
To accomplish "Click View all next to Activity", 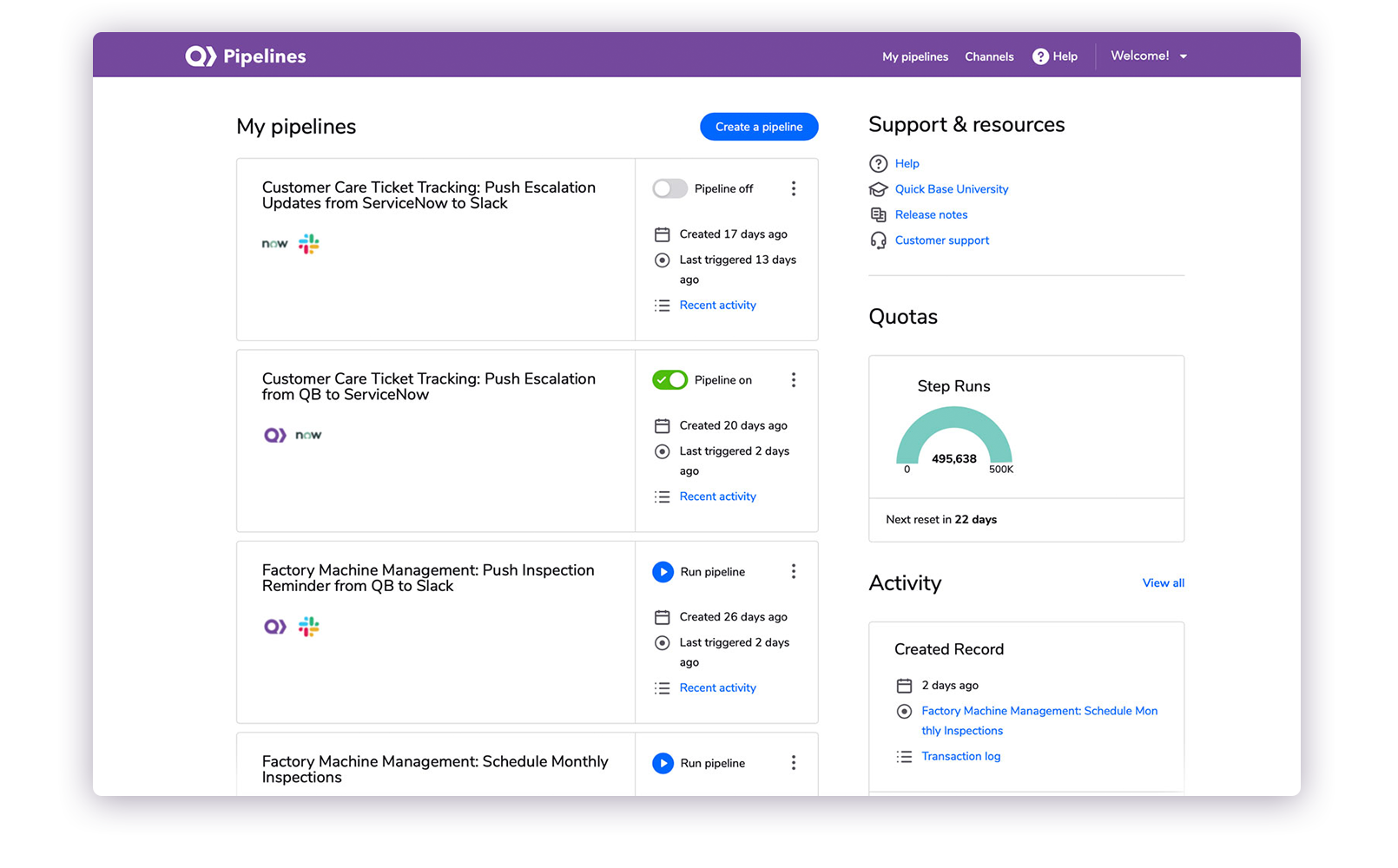I will click(1164, 583).
